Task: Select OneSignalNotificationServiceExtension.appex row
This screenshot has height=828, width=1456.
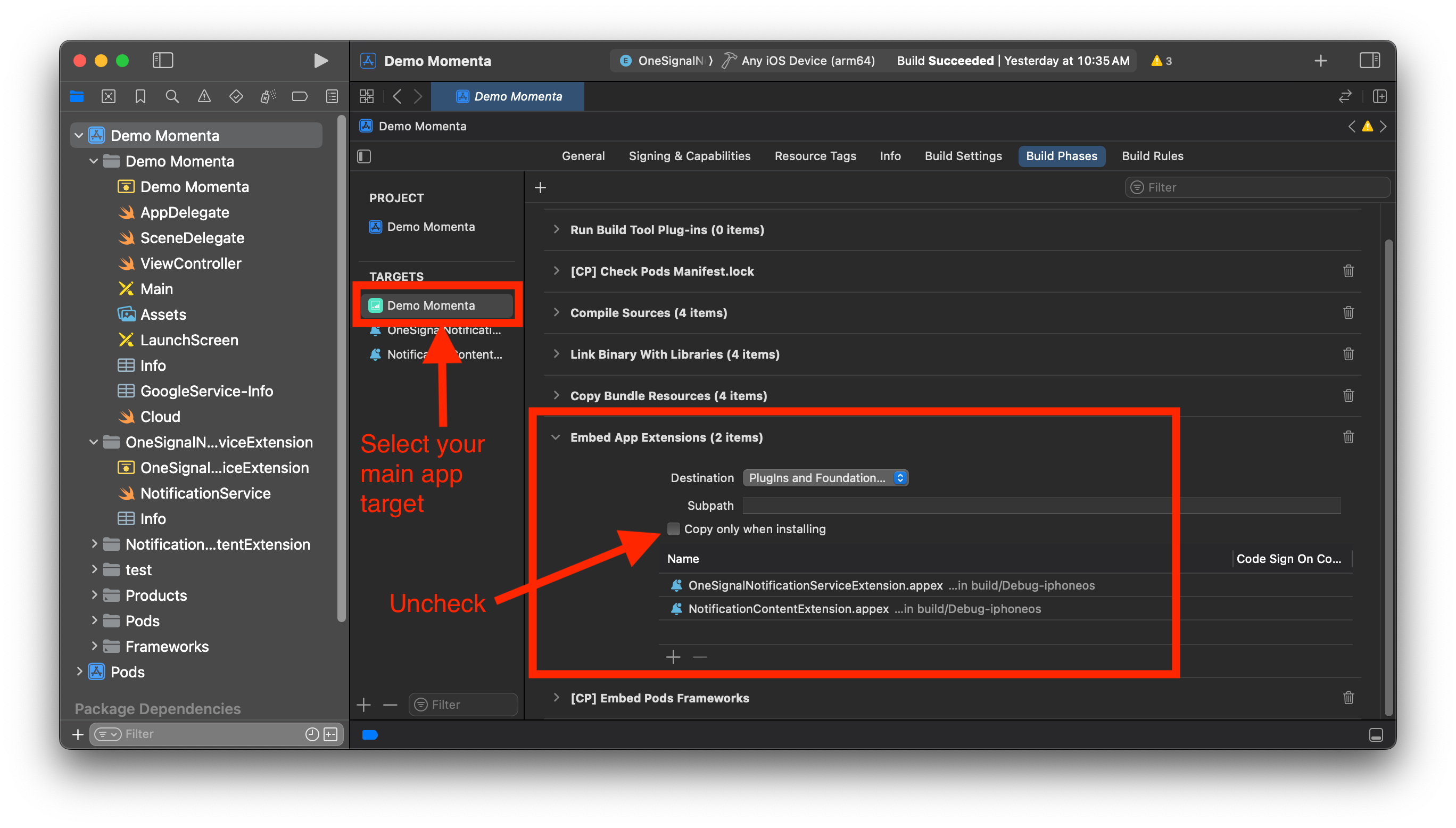Action: pos(1005,585)
